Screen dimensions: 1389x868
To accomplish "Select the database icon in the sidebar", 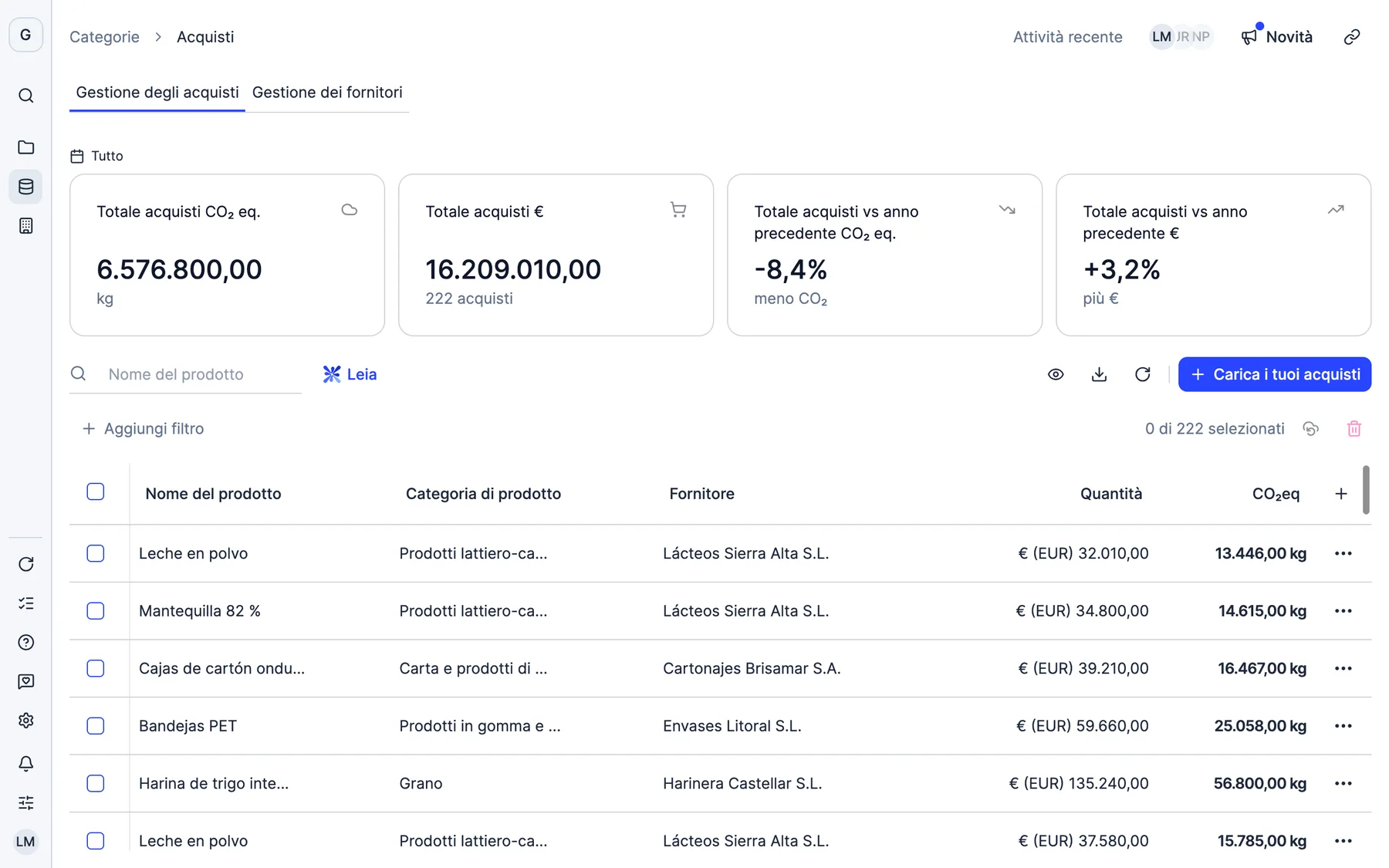I will [x=25, y=187].
